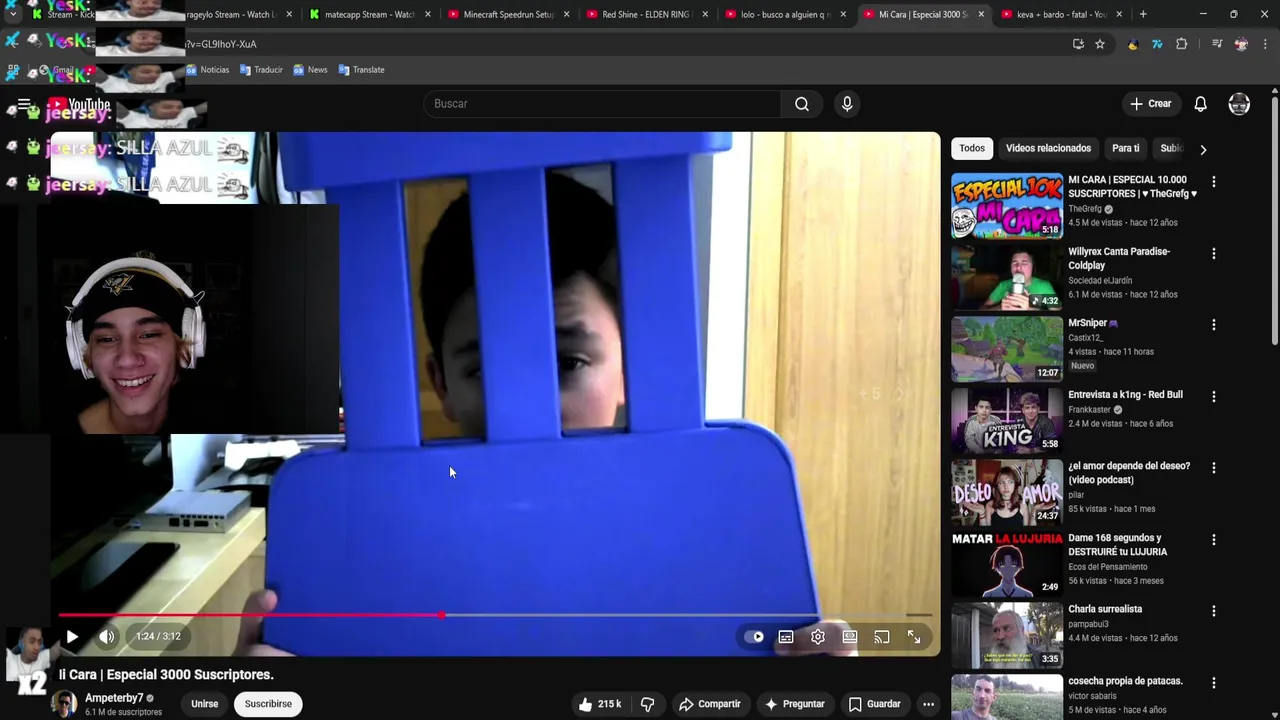1280x720 pixels.
Task: Open the MATAR LA LUJURIA thumbnail
Action: (1007, 564)
